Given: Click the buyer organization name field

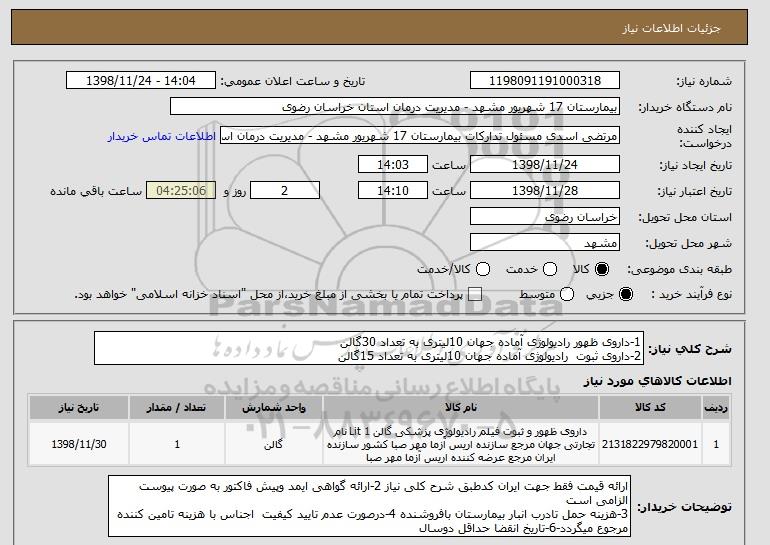Looking at the screenshot, I should [395, 107].
